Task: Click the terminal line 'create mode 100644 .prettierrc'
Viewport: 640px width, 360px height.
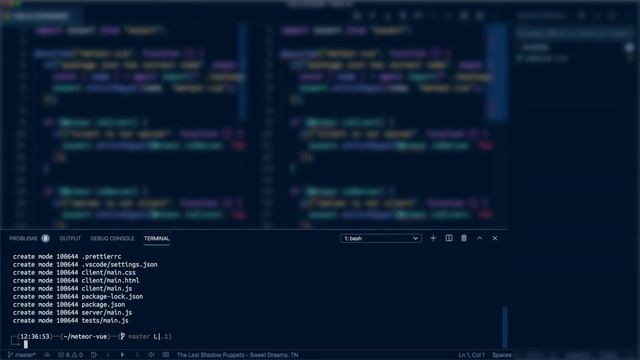Action: (x=67, y=257)
